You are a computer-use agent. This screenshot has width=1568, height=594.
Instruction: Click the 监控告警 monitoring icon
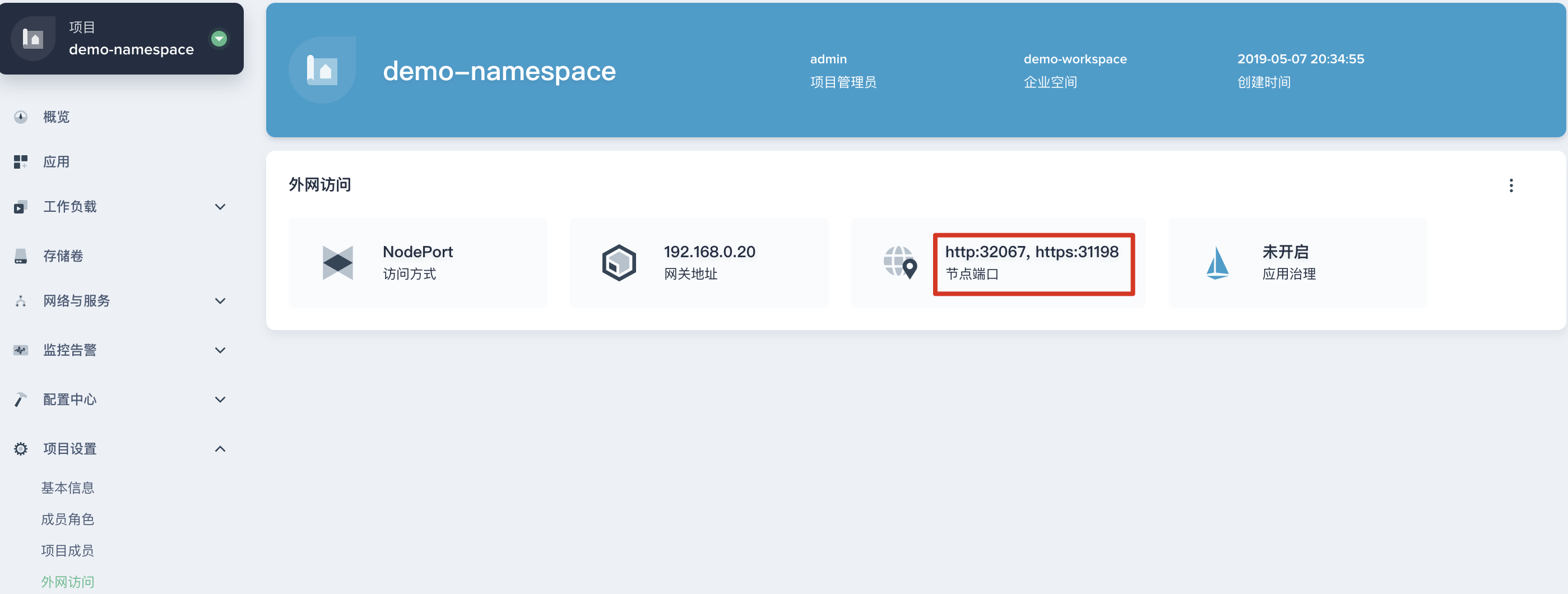pyautogui.click(x=21, y=351)
